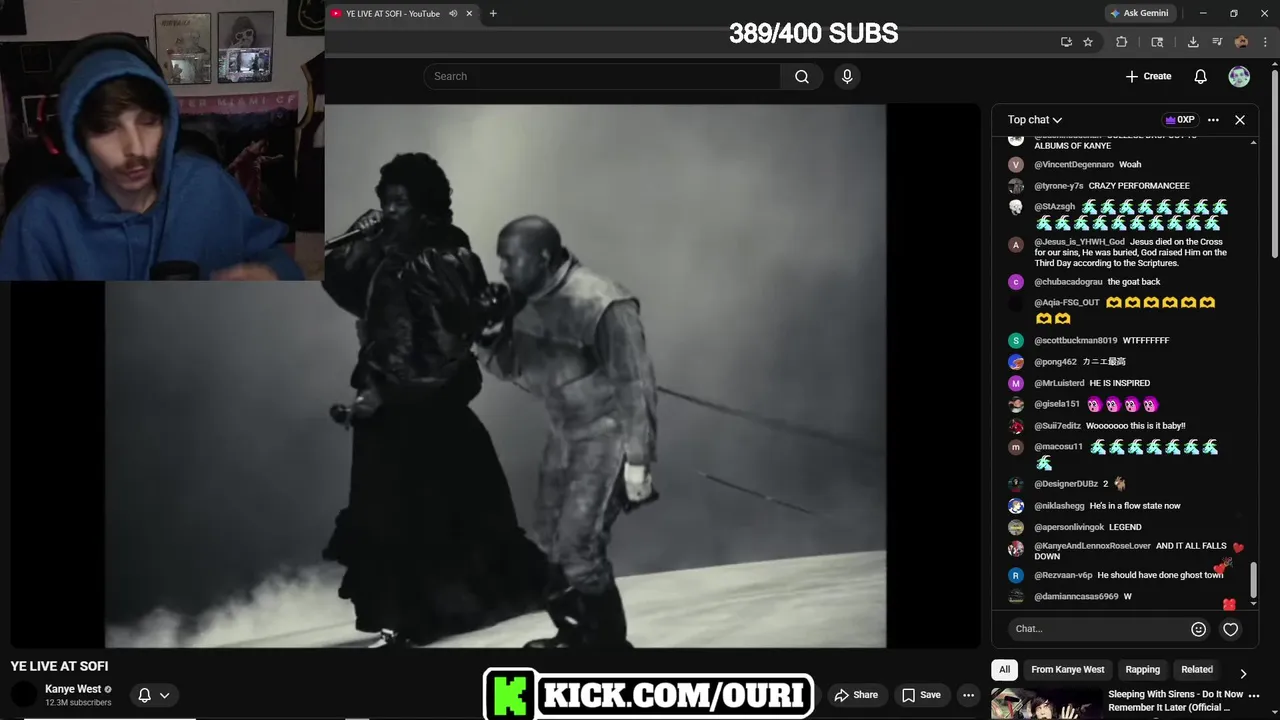Mute the tab via speaker icon

click(x=453, y=14)
